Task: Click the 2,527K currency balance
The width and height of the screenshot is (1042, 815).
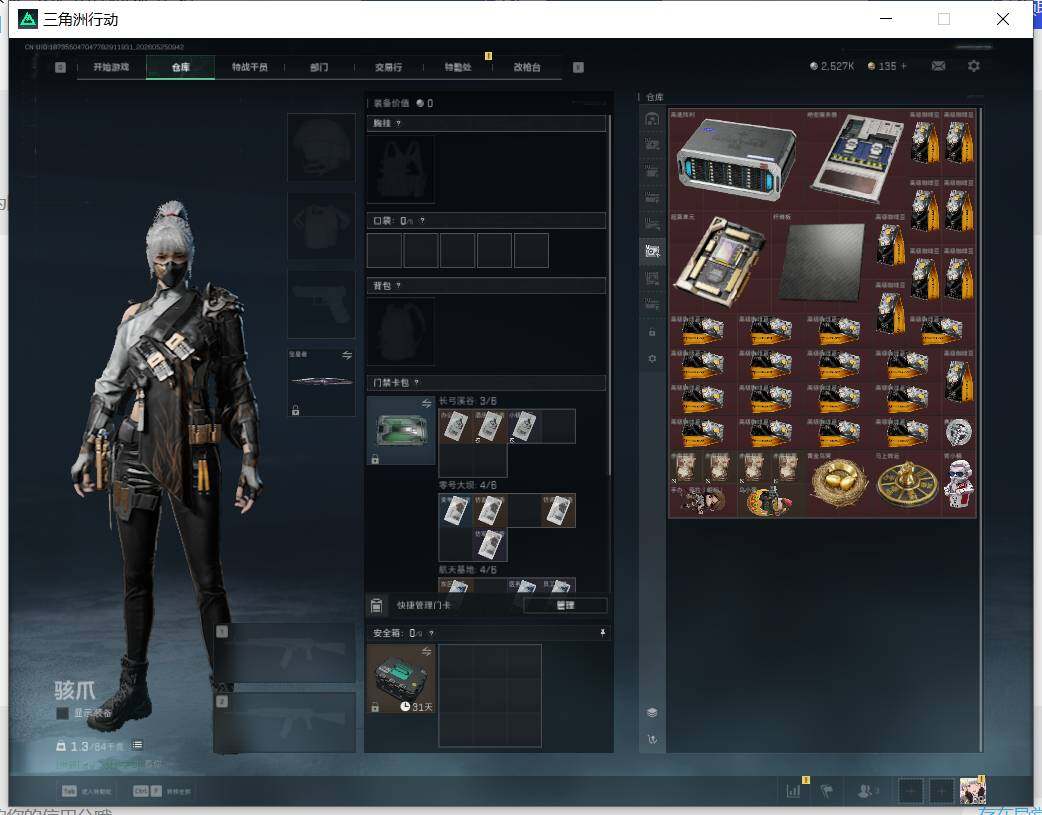Action: (832, 66)
